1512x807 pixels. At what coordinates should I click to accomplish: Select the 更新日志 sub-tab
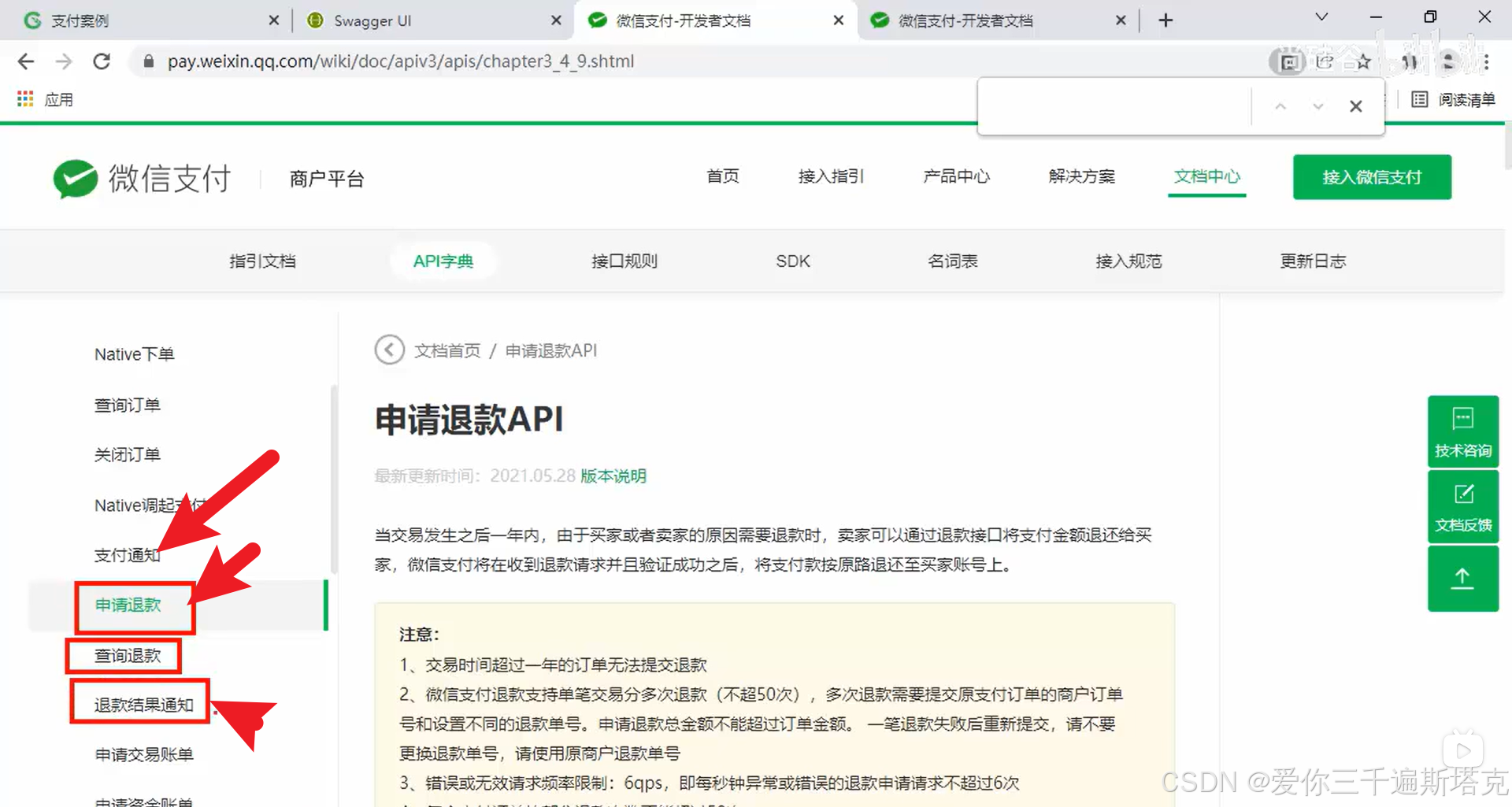(1313, 261)
